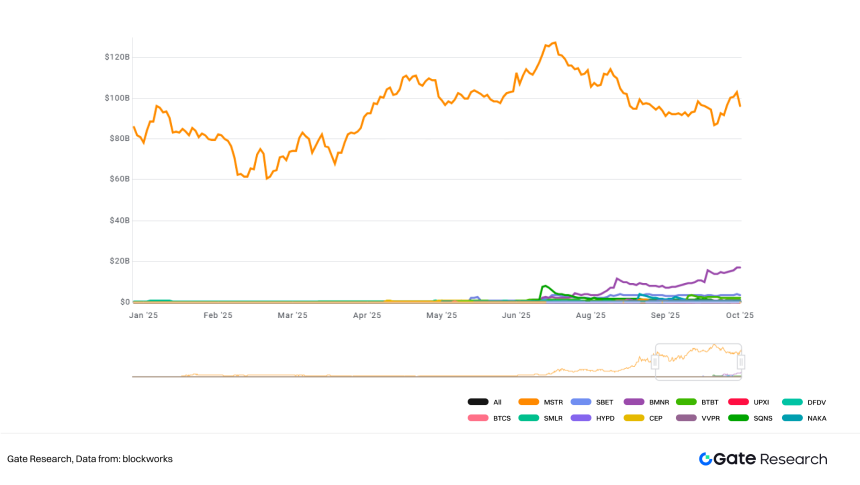Toggle the All legend entry

(484, 402)
